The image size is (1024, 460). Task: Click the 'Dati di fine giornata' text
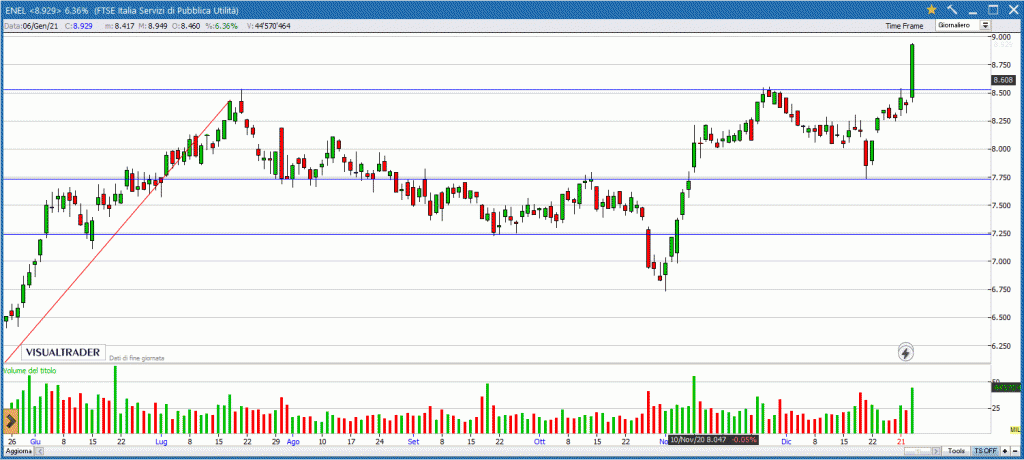tap(137, 358)
